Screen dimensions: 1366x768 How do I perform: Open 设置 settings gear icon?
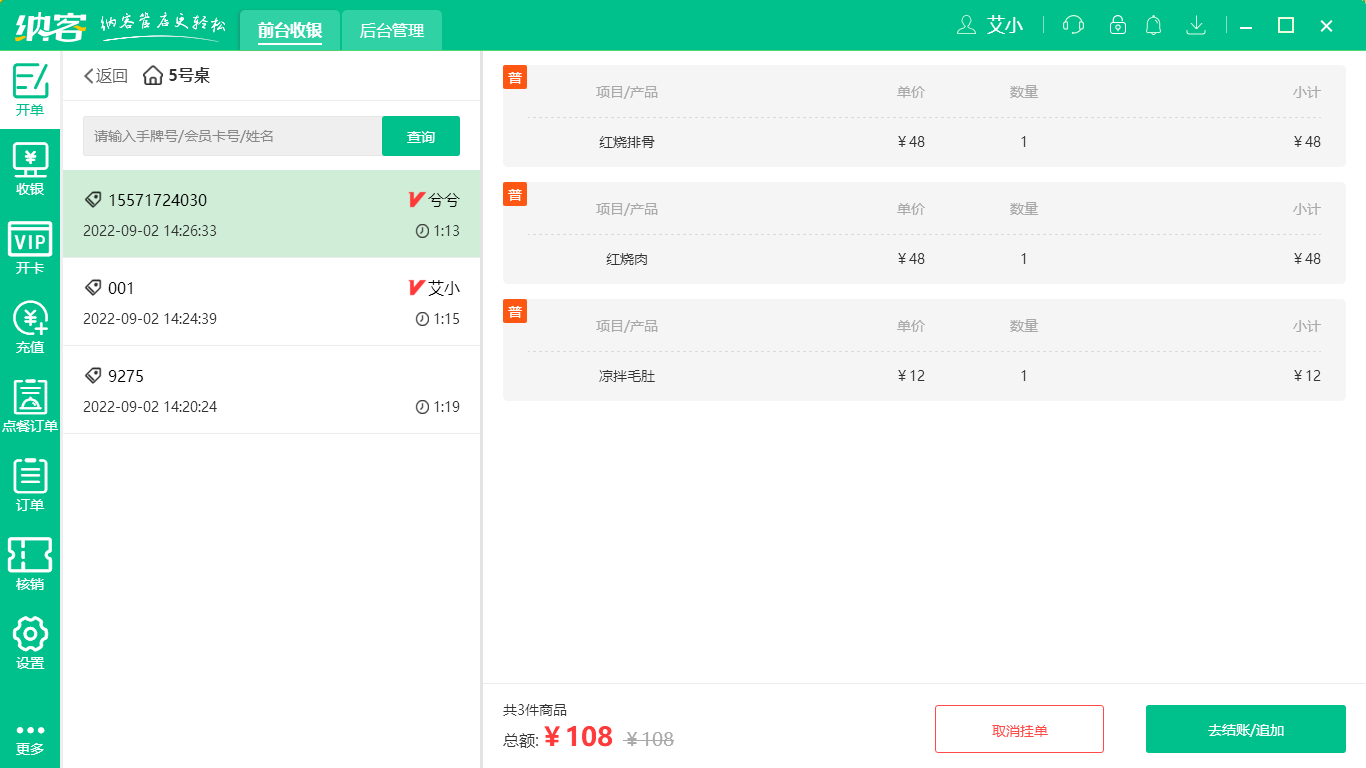30,643
